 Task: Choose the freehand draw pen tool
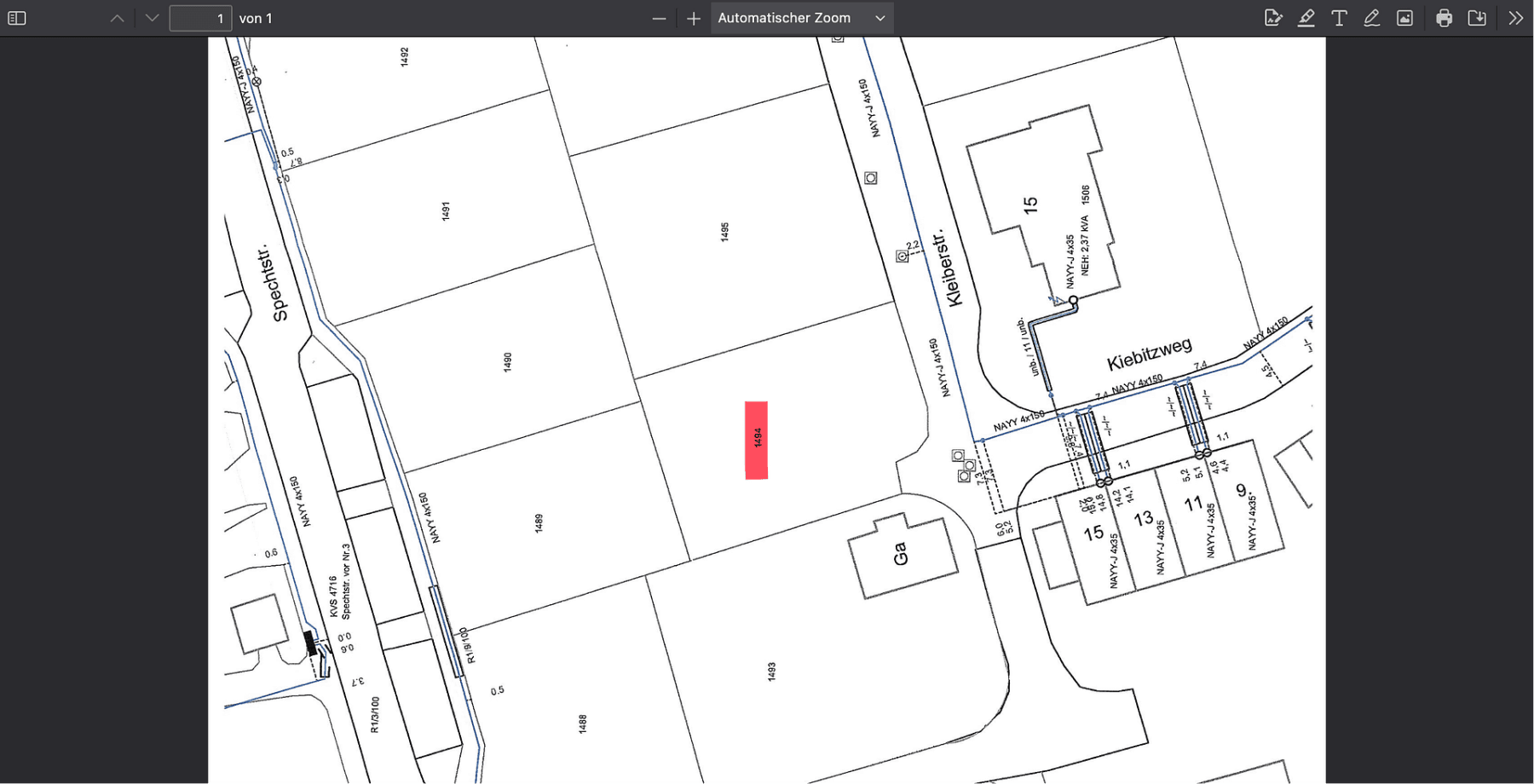(1371, 18)
